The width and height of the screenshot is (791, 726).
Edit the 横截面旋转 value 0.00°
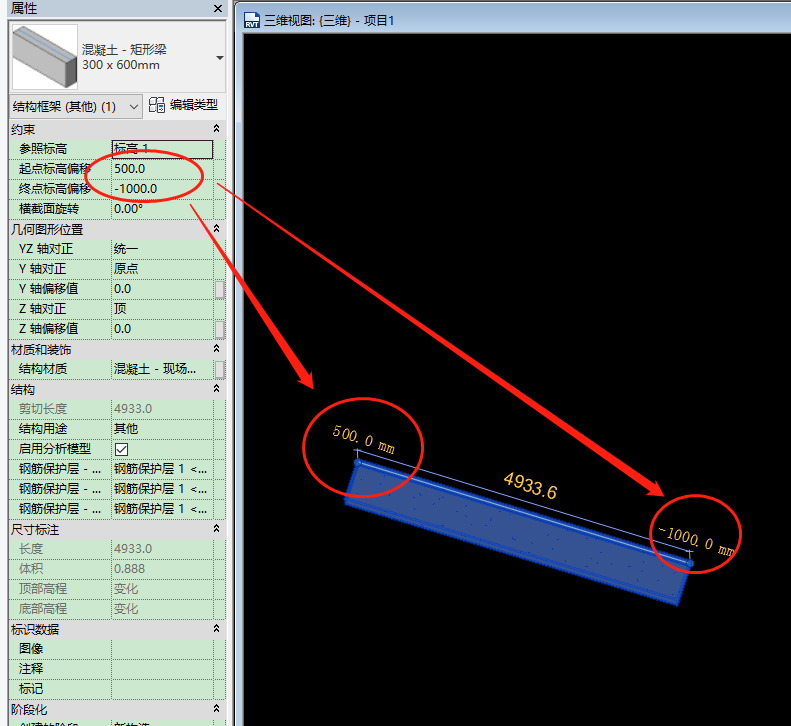pyautogui.click(x=162, y=209)
